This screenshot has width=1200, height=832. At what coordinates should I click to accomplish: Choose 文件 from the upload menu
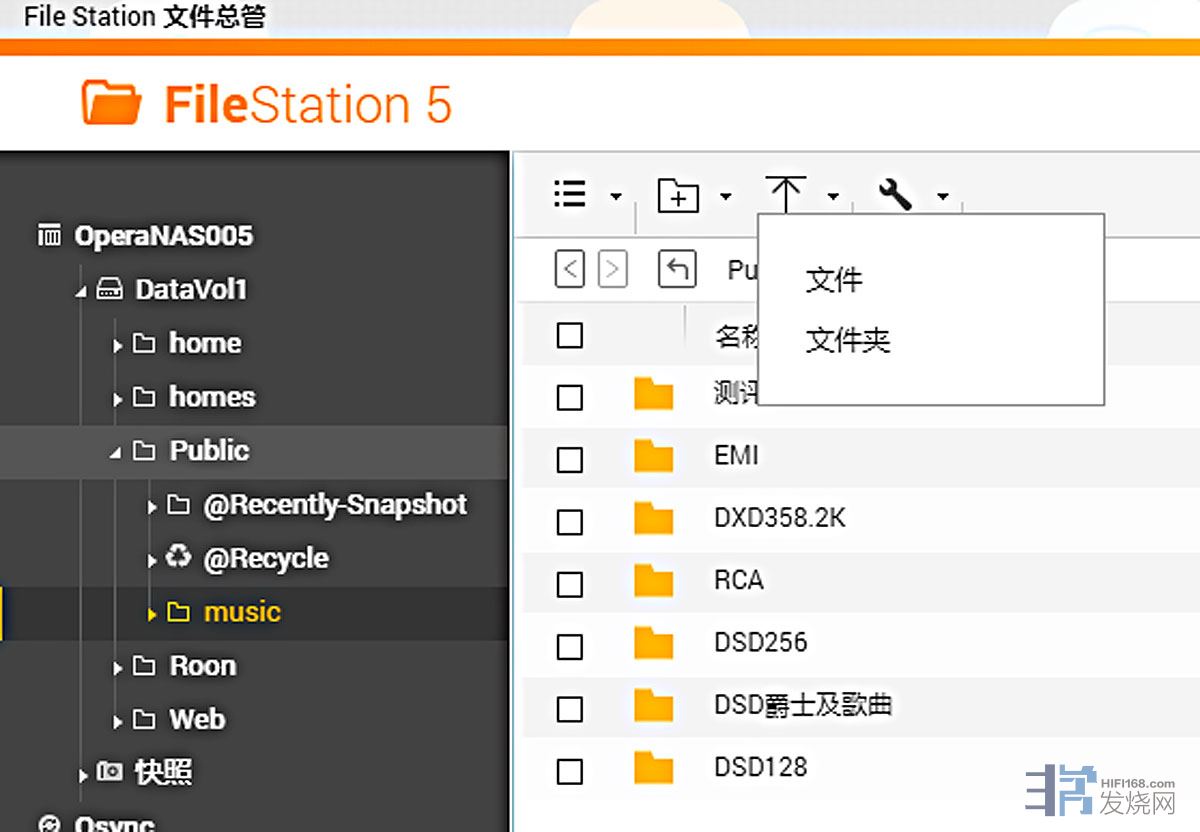(834, 280)
